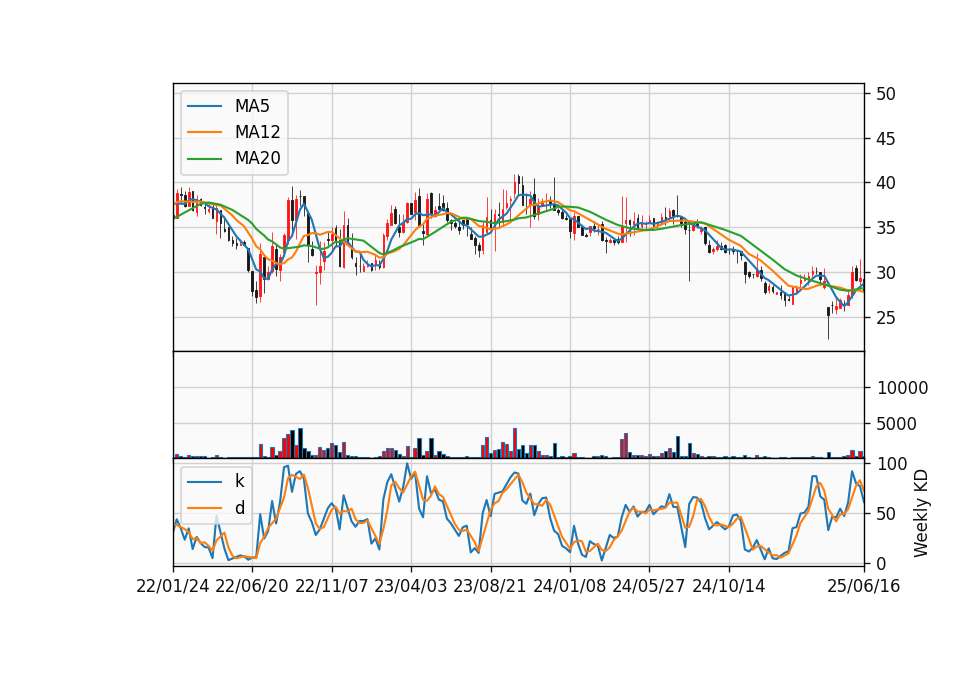Click the MA20 legend label
Screen dimensions: 960x690
tap(257, 158)
